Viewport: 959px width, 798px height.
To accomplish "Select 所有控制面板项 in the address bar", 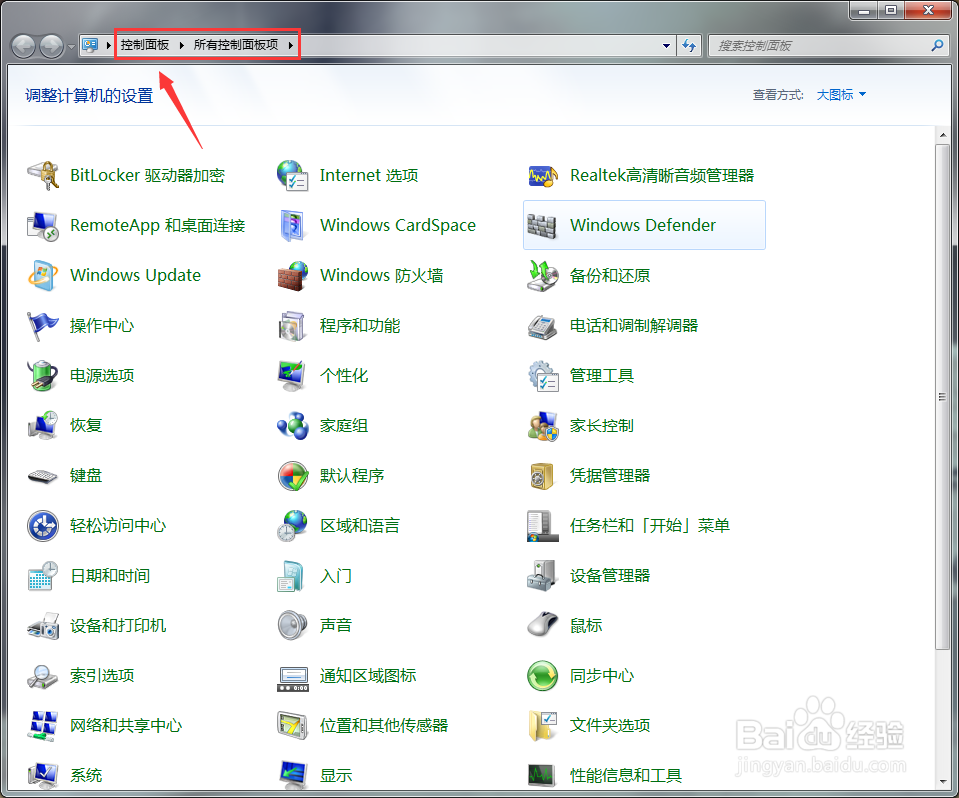I will (235, 45).
